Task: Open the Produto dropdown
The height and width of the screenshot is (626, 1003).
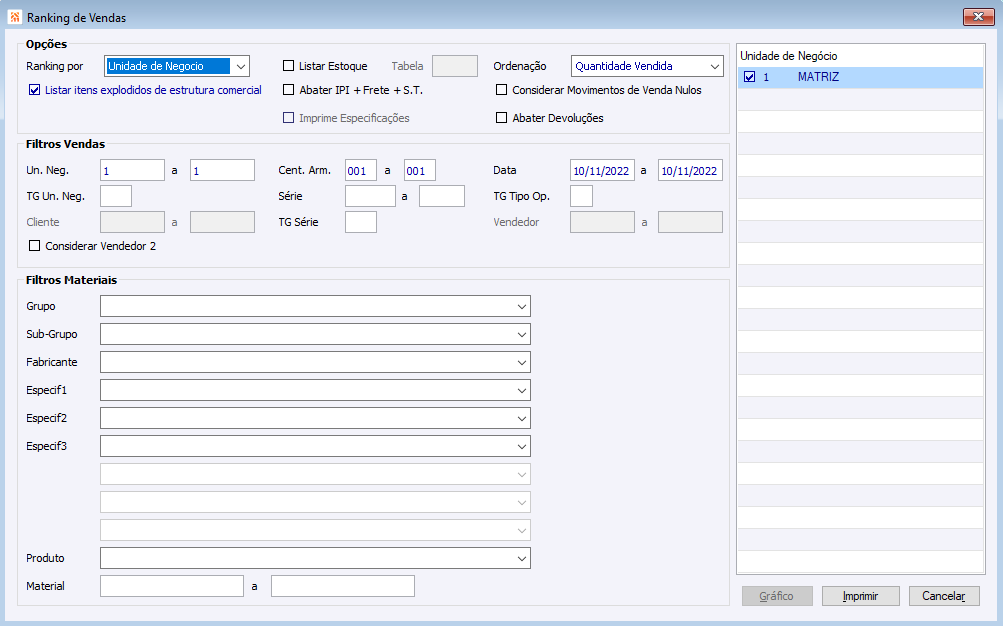Action: (x=522, y=558)
